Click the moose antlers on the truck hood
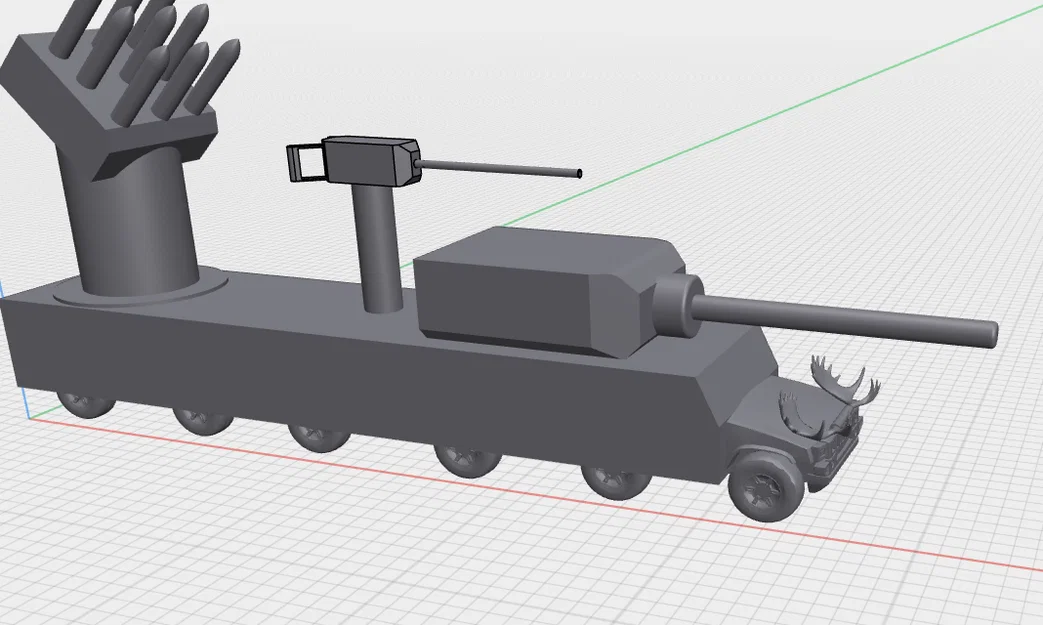Viewport: 1043px width, 625px height. coord(831,399)
